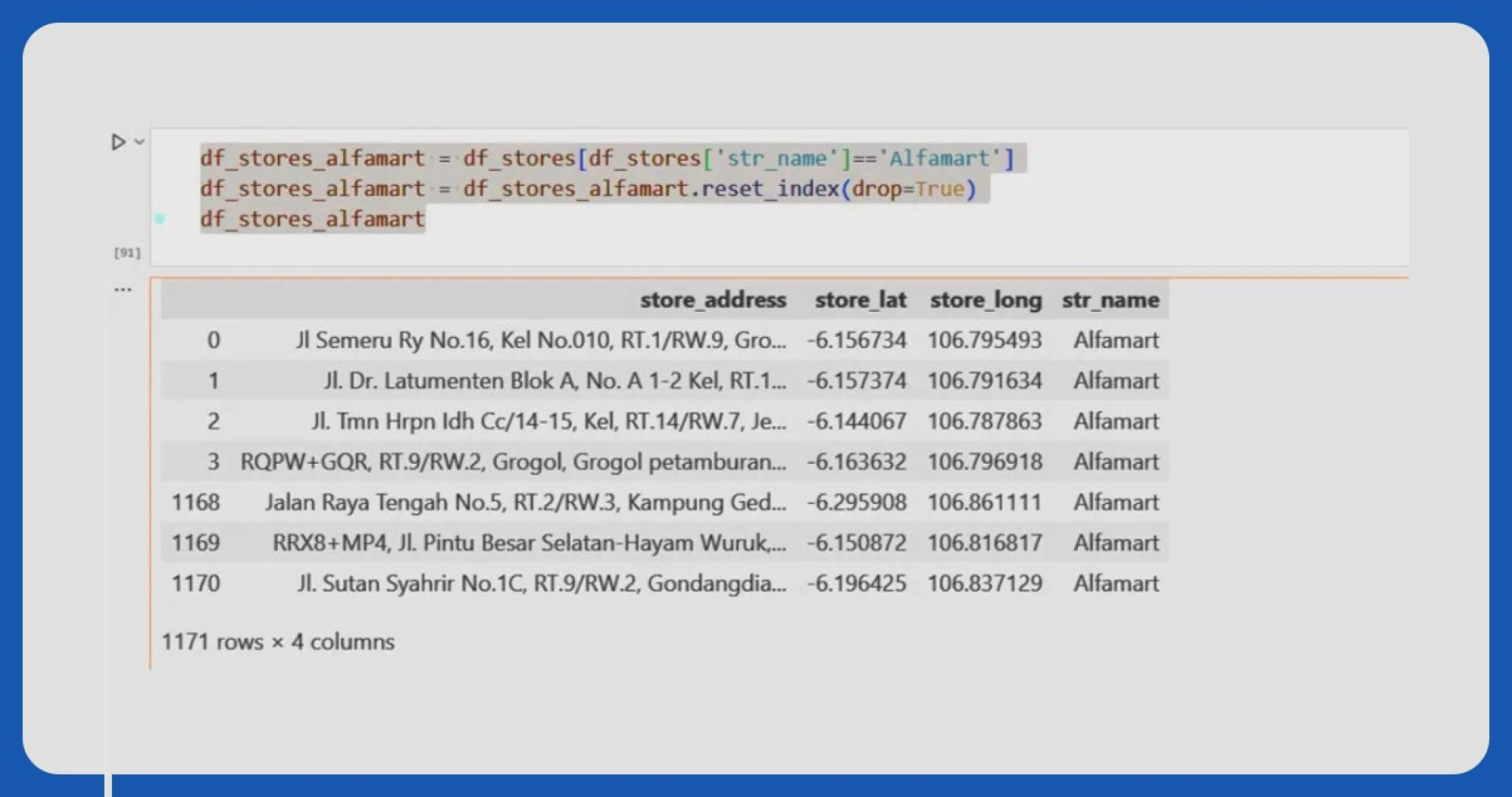1512x797 pixels.
Task: Click row index 1170
Action: (x=196, y=584)
